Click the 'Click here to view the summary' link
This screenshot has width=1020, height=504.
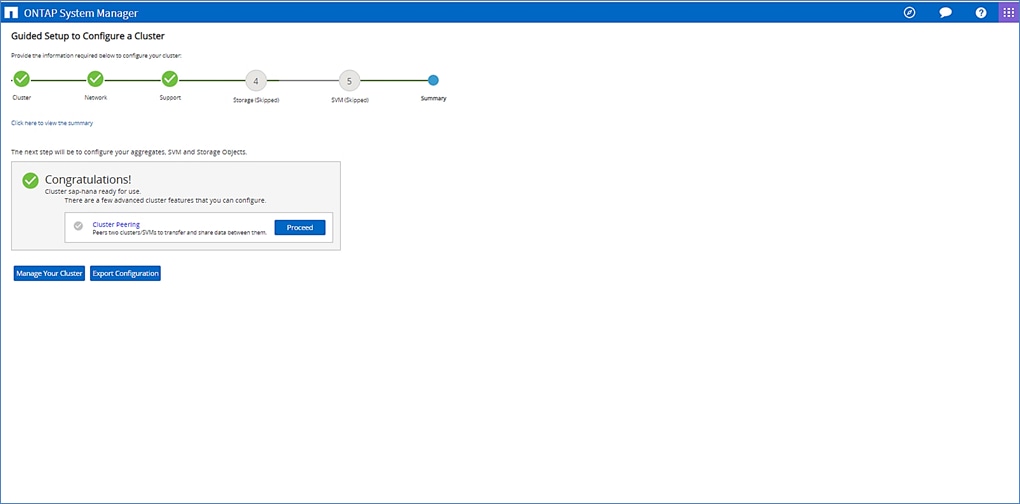pyautogui.click(x=52, y=123)
